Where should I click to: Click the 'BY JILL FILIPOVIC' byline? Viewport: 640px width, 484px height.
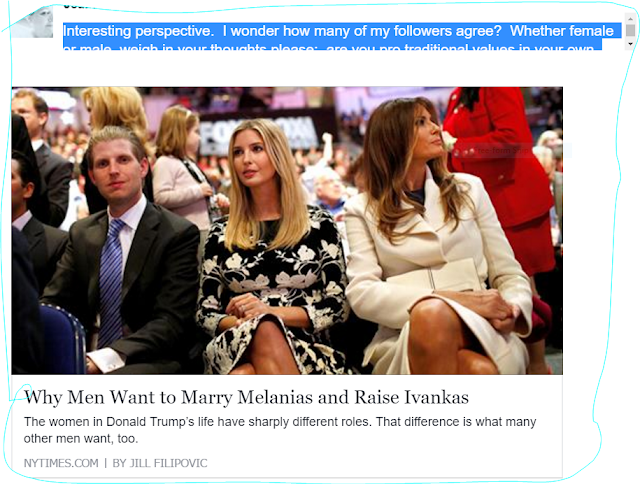point(160,463)
